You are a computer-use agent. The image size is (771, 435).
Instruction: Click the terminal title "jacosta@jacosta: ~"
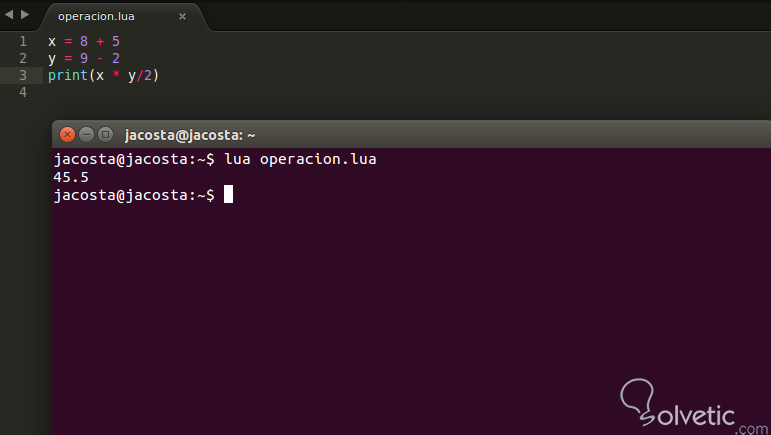coord(190,134)
